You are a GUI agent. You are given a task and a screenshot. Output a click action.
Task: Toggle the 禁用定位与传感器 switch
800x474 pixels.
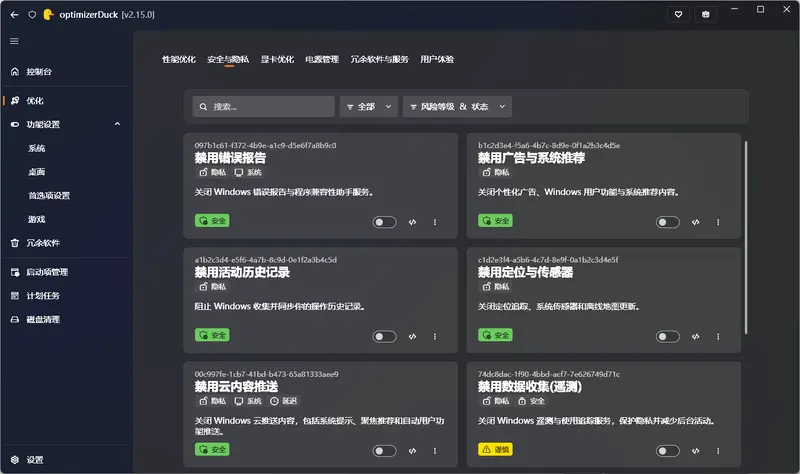[x=667, y=336]
